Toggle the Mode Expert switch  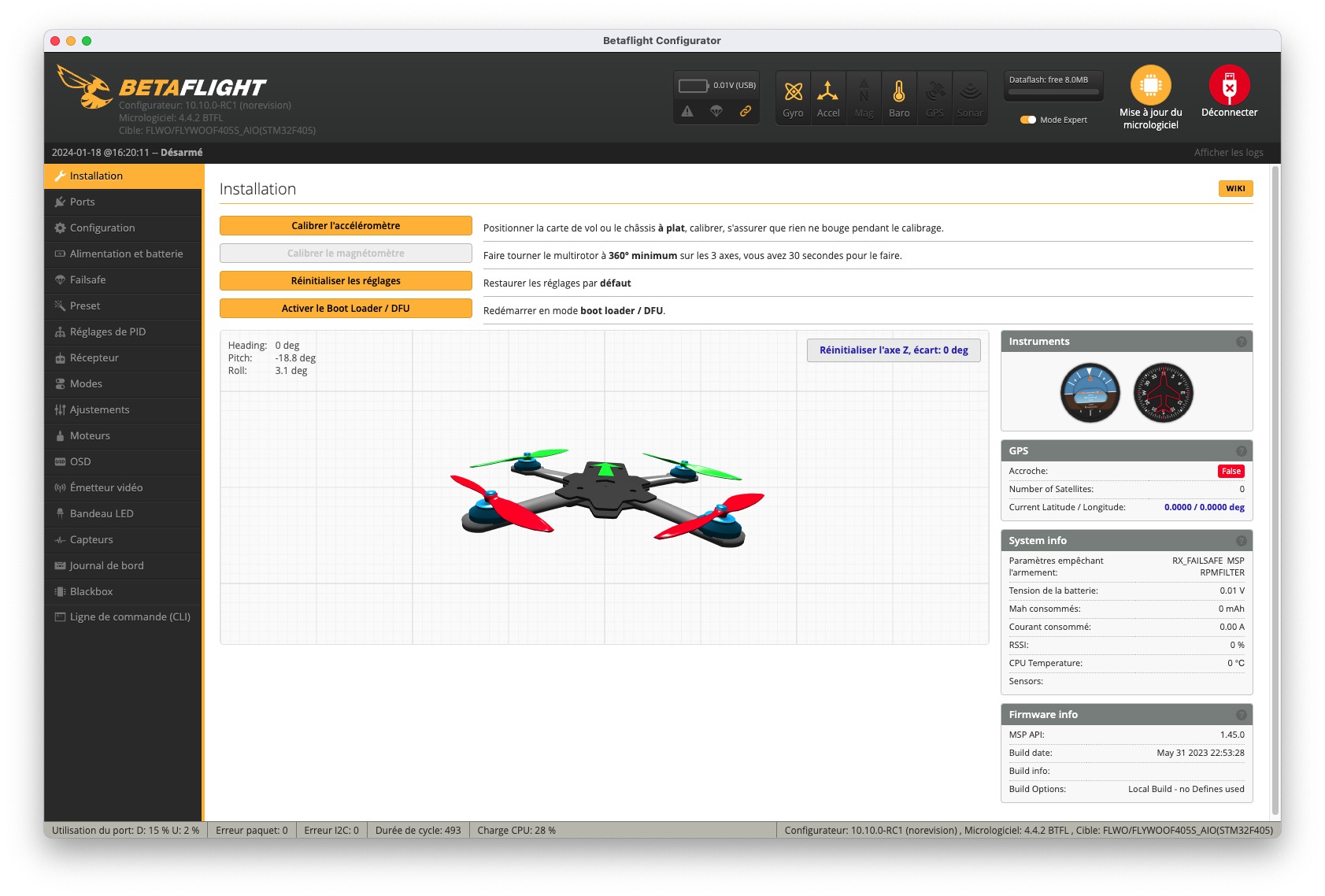(x=1028, y=120)
